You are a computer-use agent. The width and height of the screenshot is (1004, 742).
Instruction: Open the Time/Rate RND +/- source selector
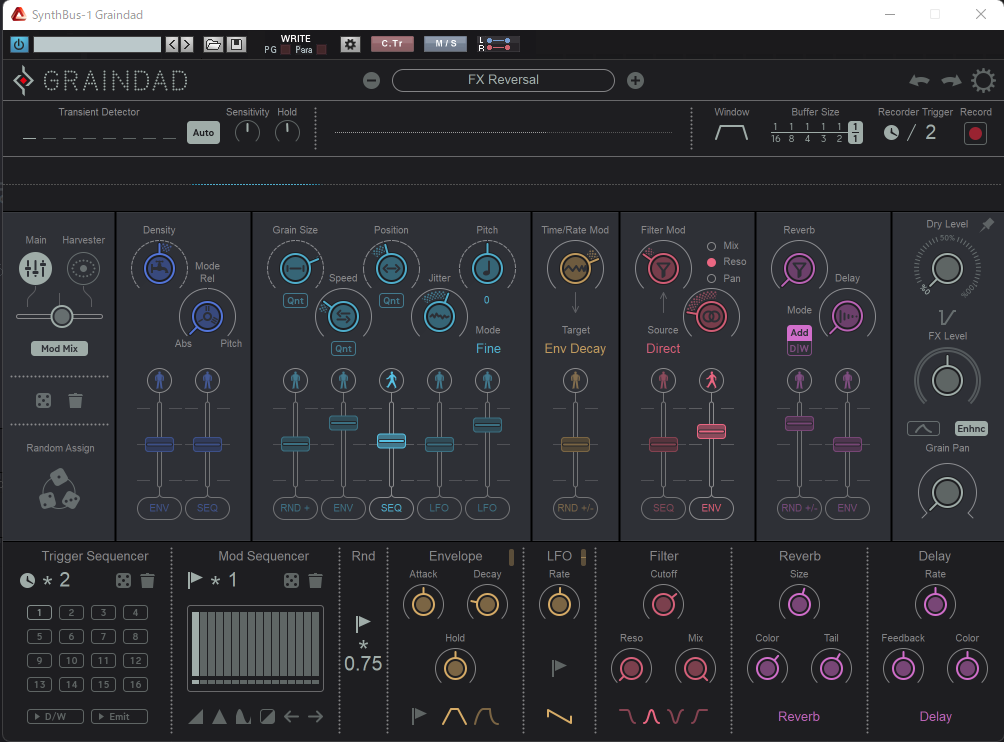575,508
